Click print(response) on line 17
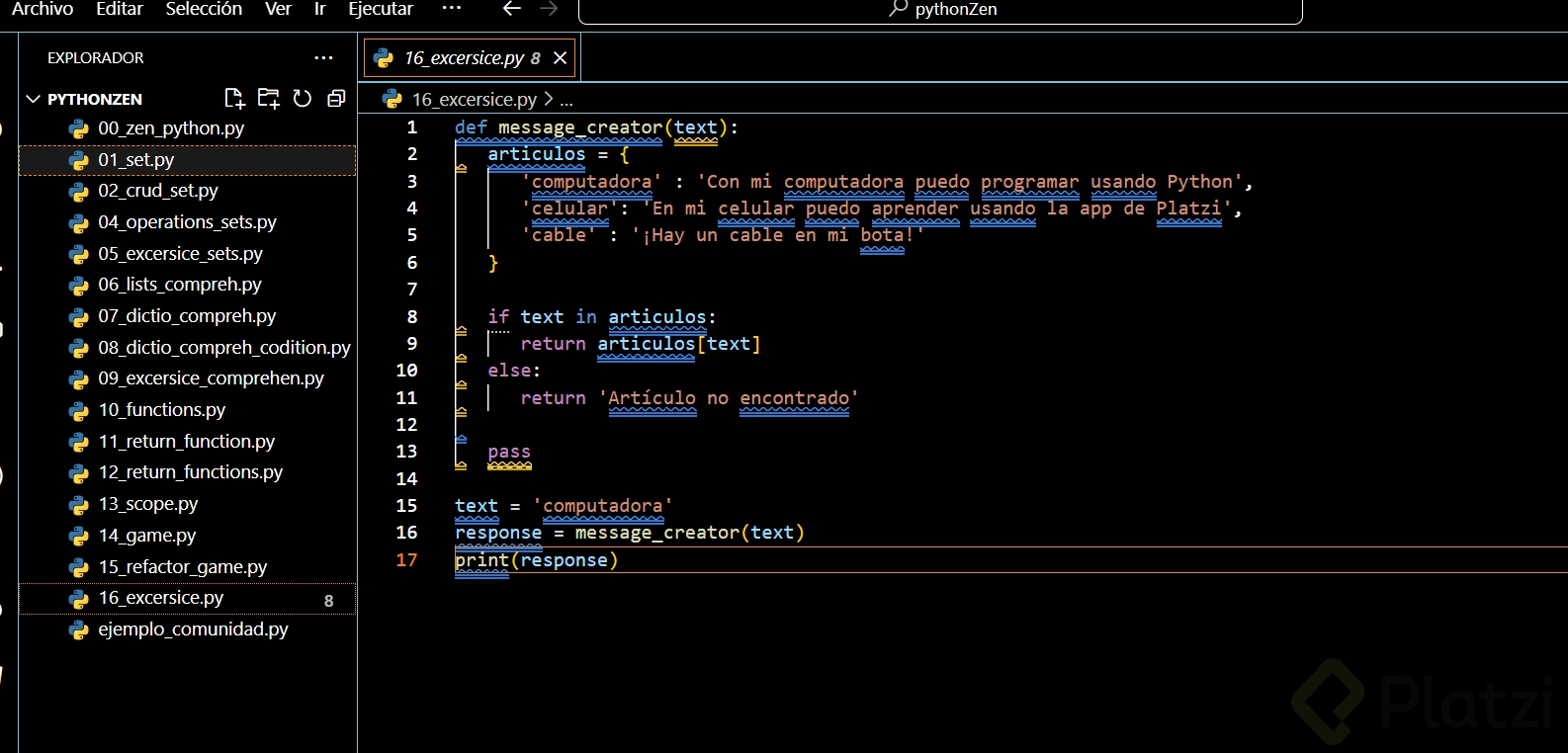The height and width of the screenshot is (753, 1568). pyautogui.click(x=536, y=560)
